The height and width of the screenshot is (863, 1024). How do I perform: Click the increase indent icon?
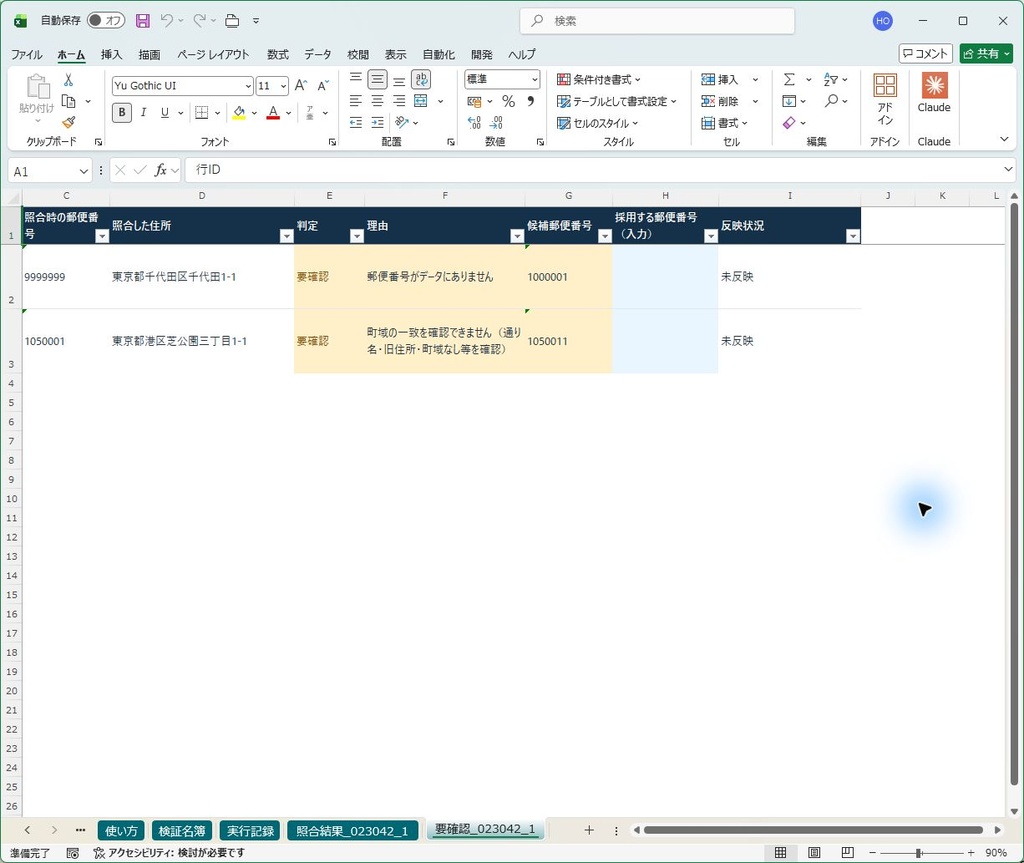[x=377, y=122]
